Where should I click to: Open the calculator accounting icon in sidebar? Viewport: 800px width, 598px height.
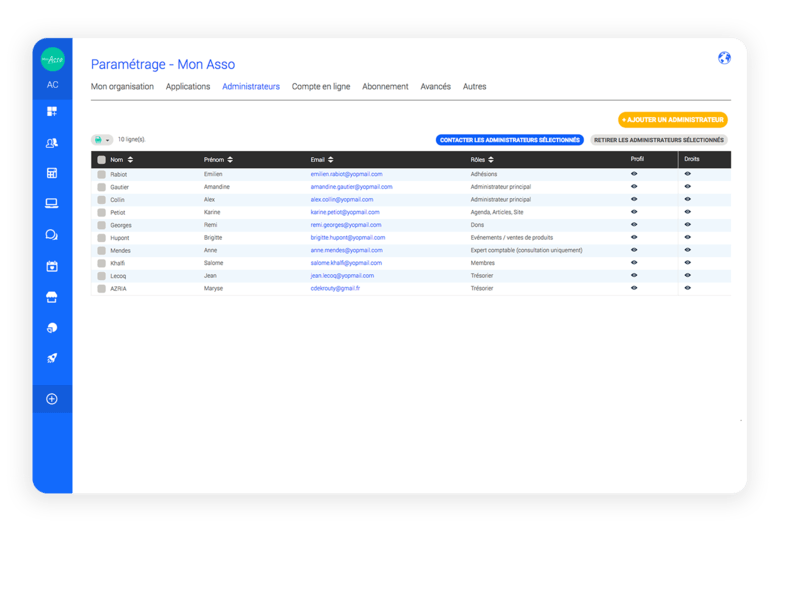click(52, 173)
